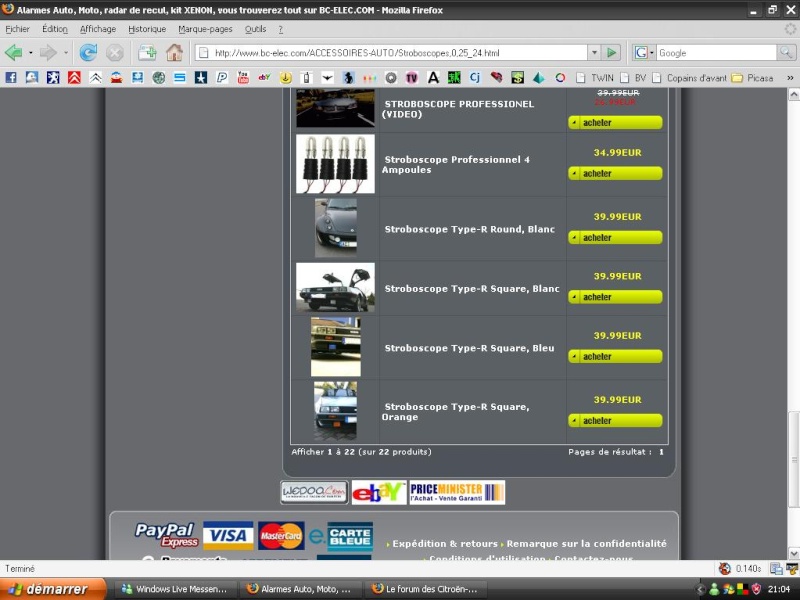Click acheter for Type-R Square, Bleu
Viewport: 800px width, 600px height.
tap(615, 356)
